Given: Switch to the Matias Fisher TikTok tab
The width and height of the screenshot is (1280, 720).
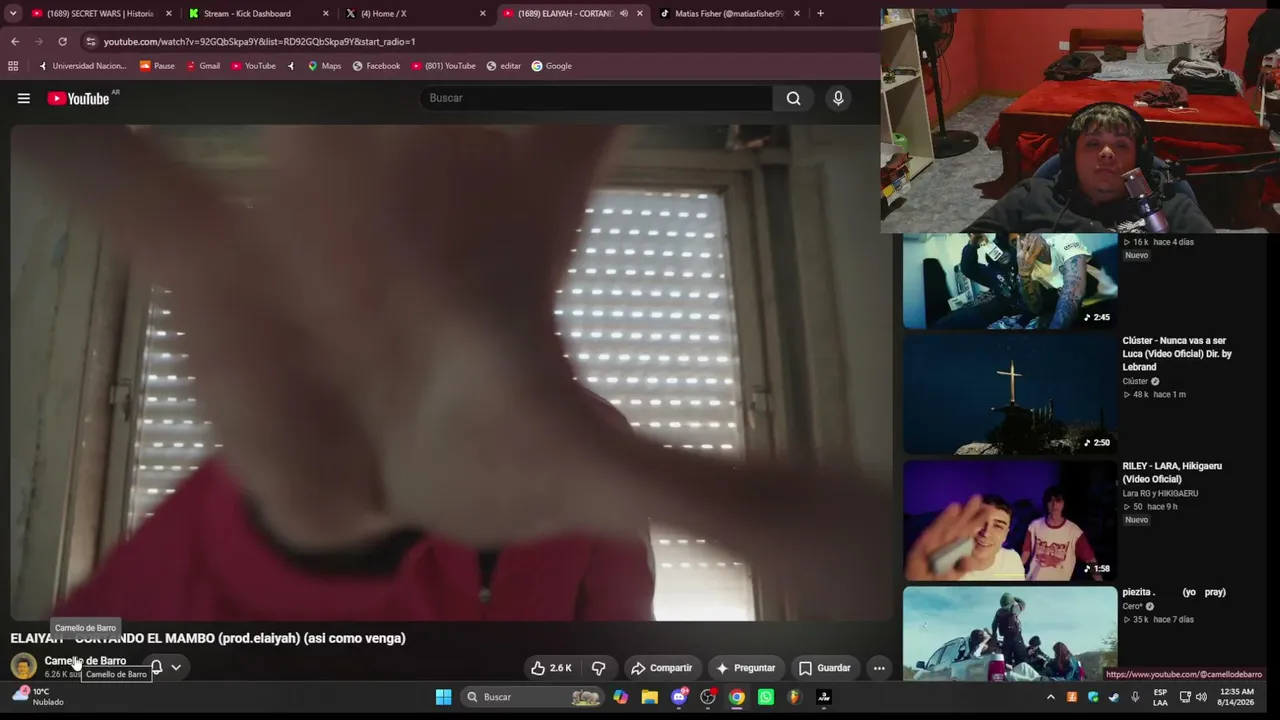Looking at the screenshot, I should coord(731,14).
